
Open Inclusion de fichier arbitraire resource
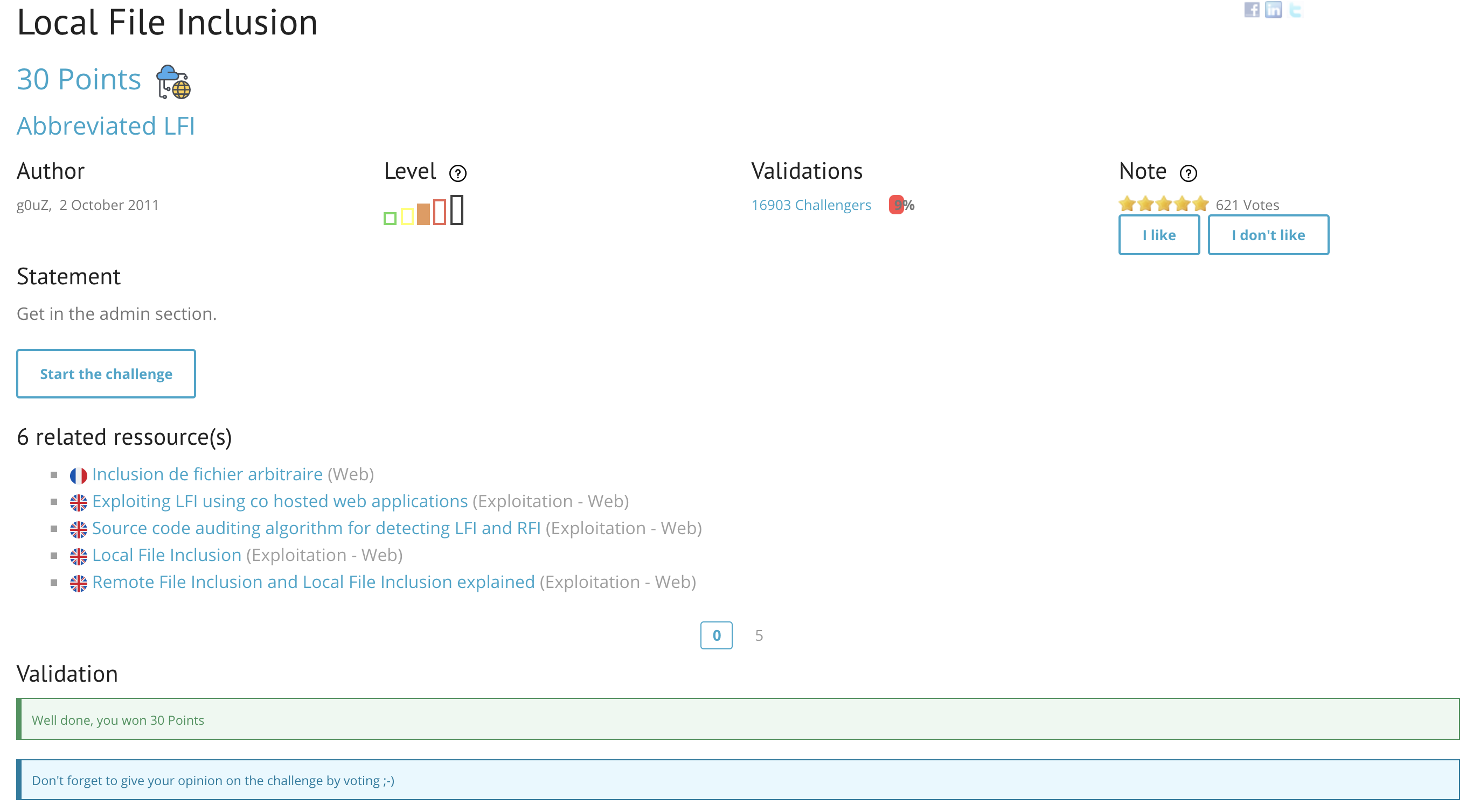tap(207, 474)
